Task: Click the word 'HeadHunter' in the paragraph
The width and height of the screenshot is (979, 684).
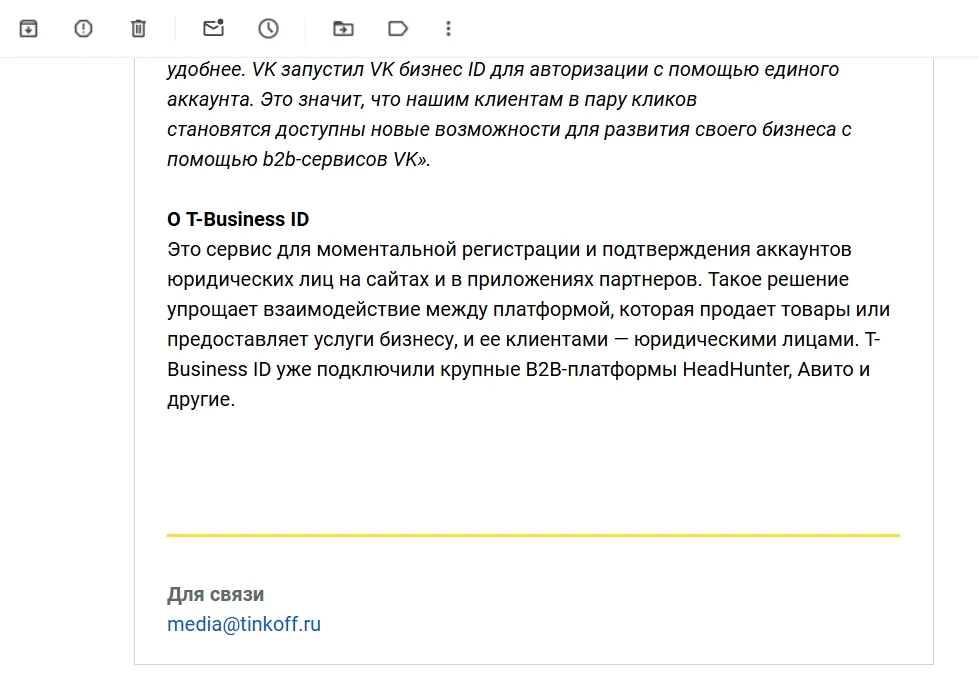Action: pyautogui.click(x=737, y=370)
